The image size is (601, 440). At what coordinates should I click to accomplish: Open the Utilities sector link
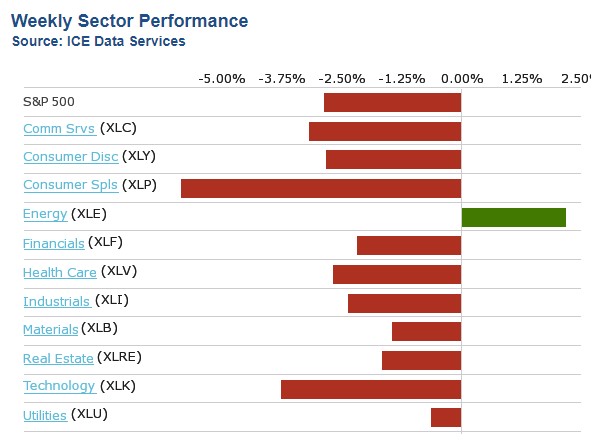click(45, 416)
